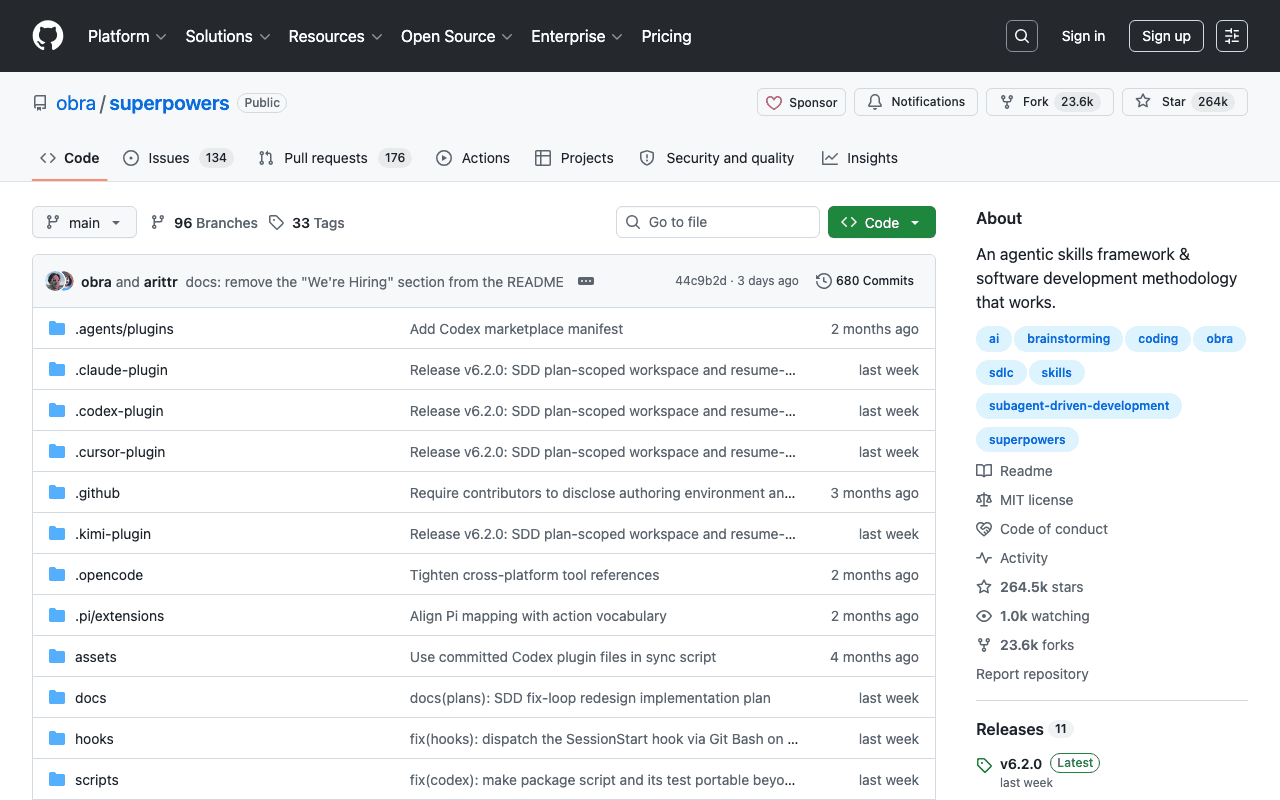The height and width of the screenshot is (800, 1280).
Task: Open the main branch selector dropdown
Action: pyautogui.click(x=84, y=222)
